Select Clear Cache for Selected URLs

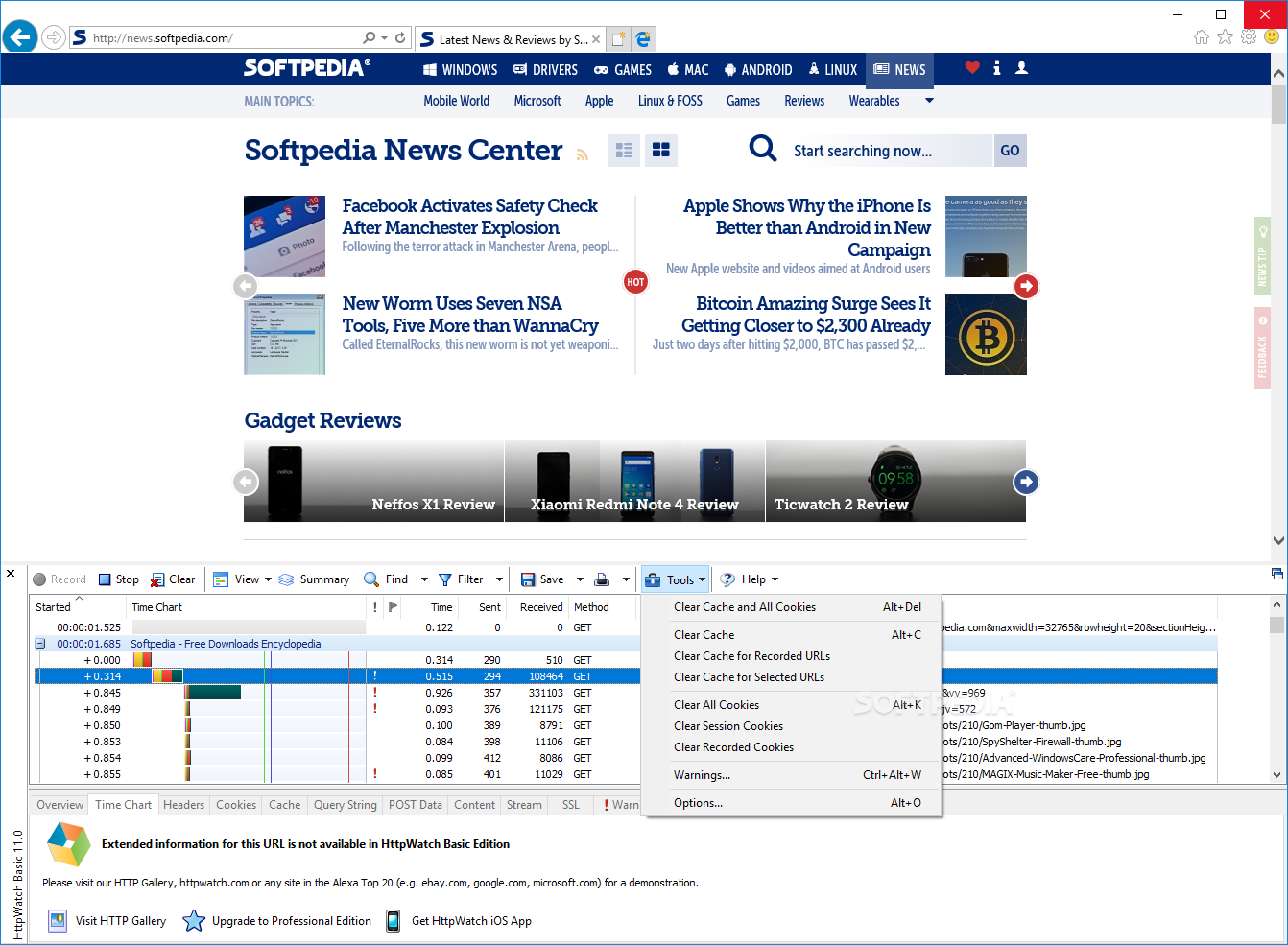793,677
